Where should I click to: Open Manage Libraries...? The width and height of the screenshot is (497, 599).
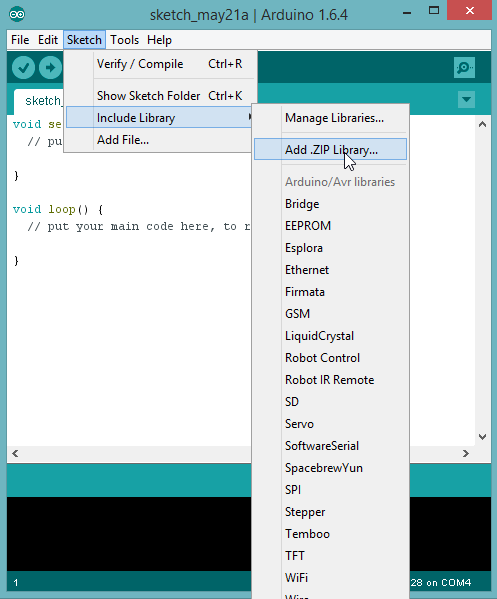coord(330,118)
